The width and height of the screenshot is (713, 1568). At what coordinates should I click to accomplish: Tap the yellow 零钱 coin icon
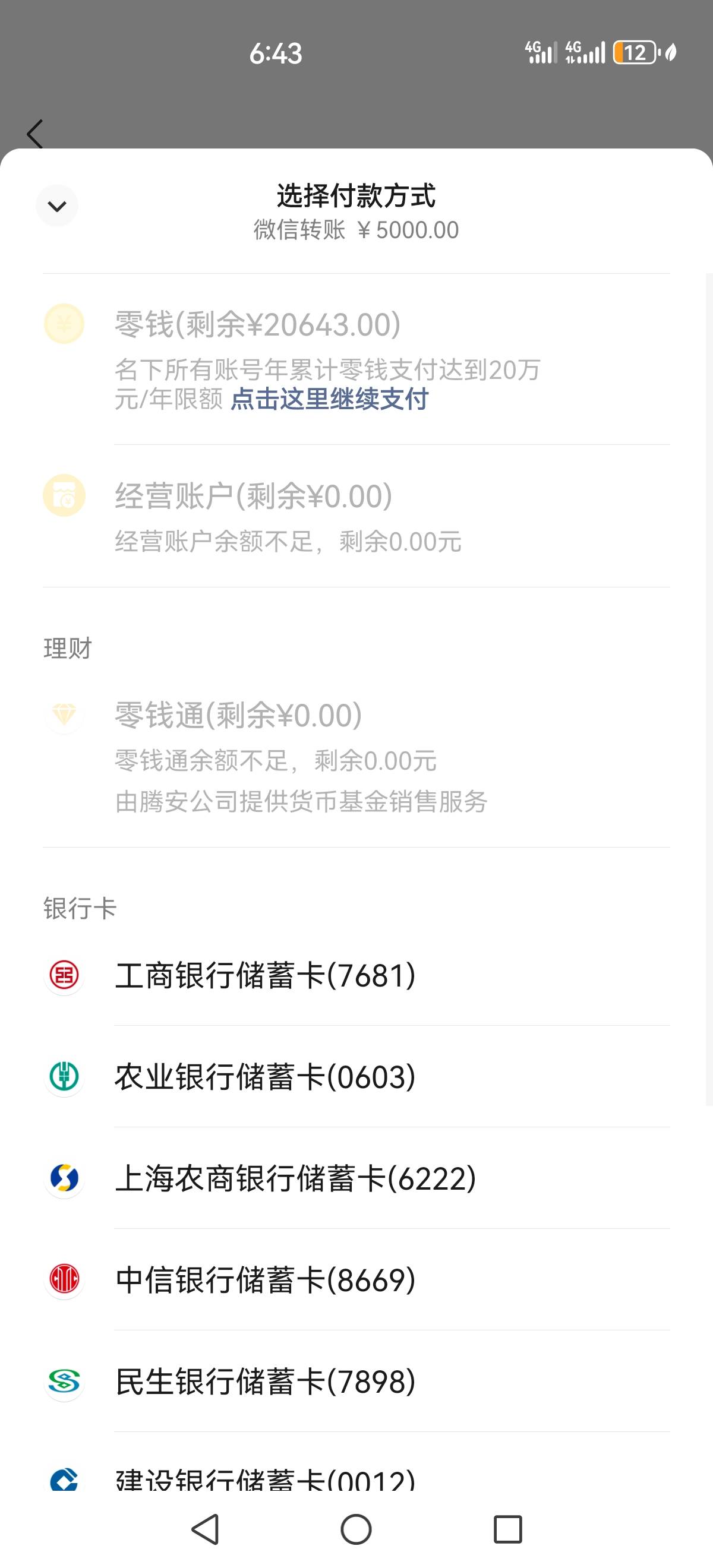[64, 324]
